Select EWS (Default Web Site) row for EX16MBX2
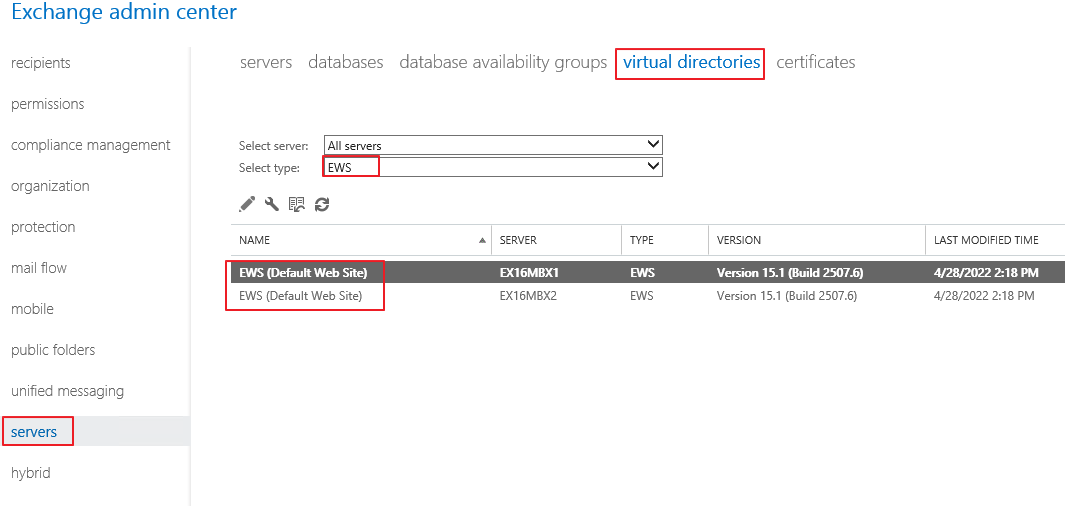This screenshot has height=506, width=1065. pyautogui.click(x=648, y=296)
